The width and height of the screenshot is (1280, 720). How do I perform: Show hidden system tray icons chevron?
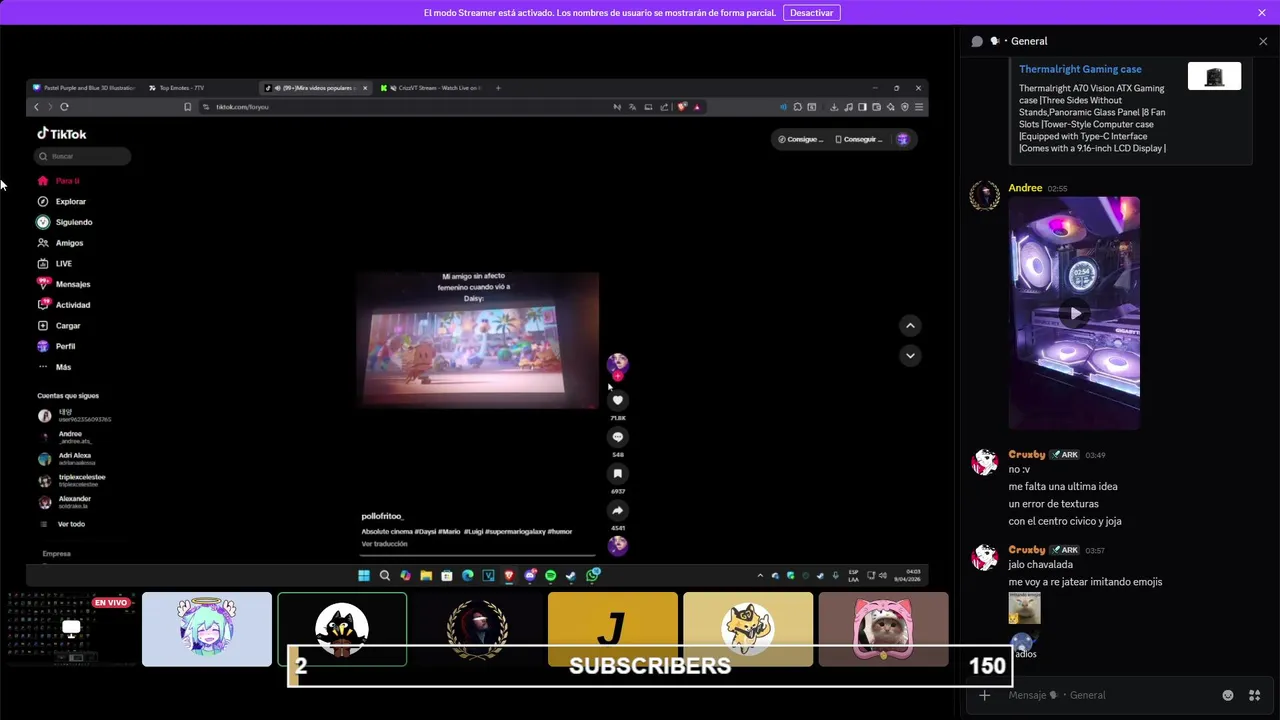coord(760,576)
